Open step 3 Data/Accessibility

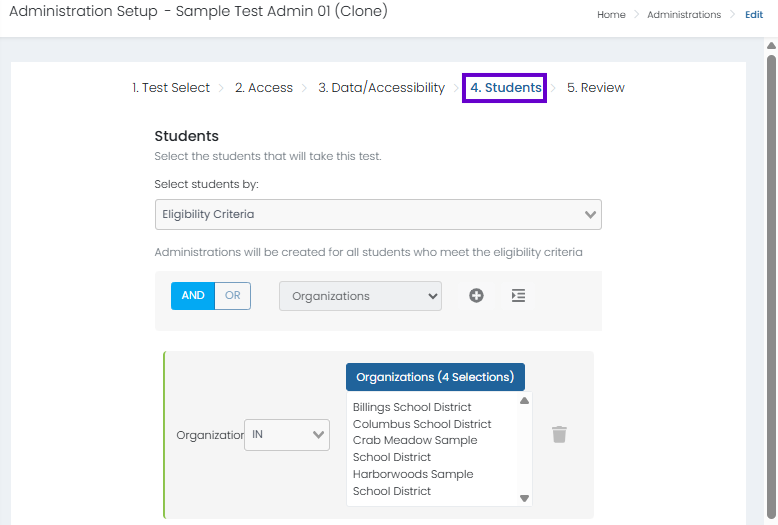(382, 88)
